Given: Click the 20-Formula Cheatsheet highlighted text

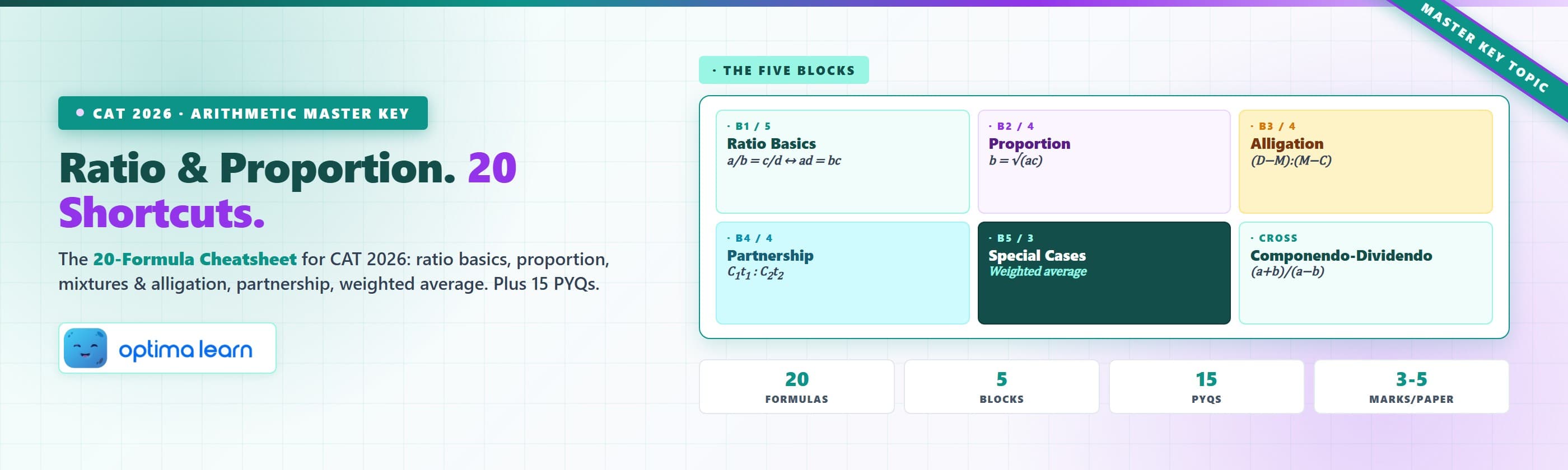Looking at the screenshot, I should [195, 259].
